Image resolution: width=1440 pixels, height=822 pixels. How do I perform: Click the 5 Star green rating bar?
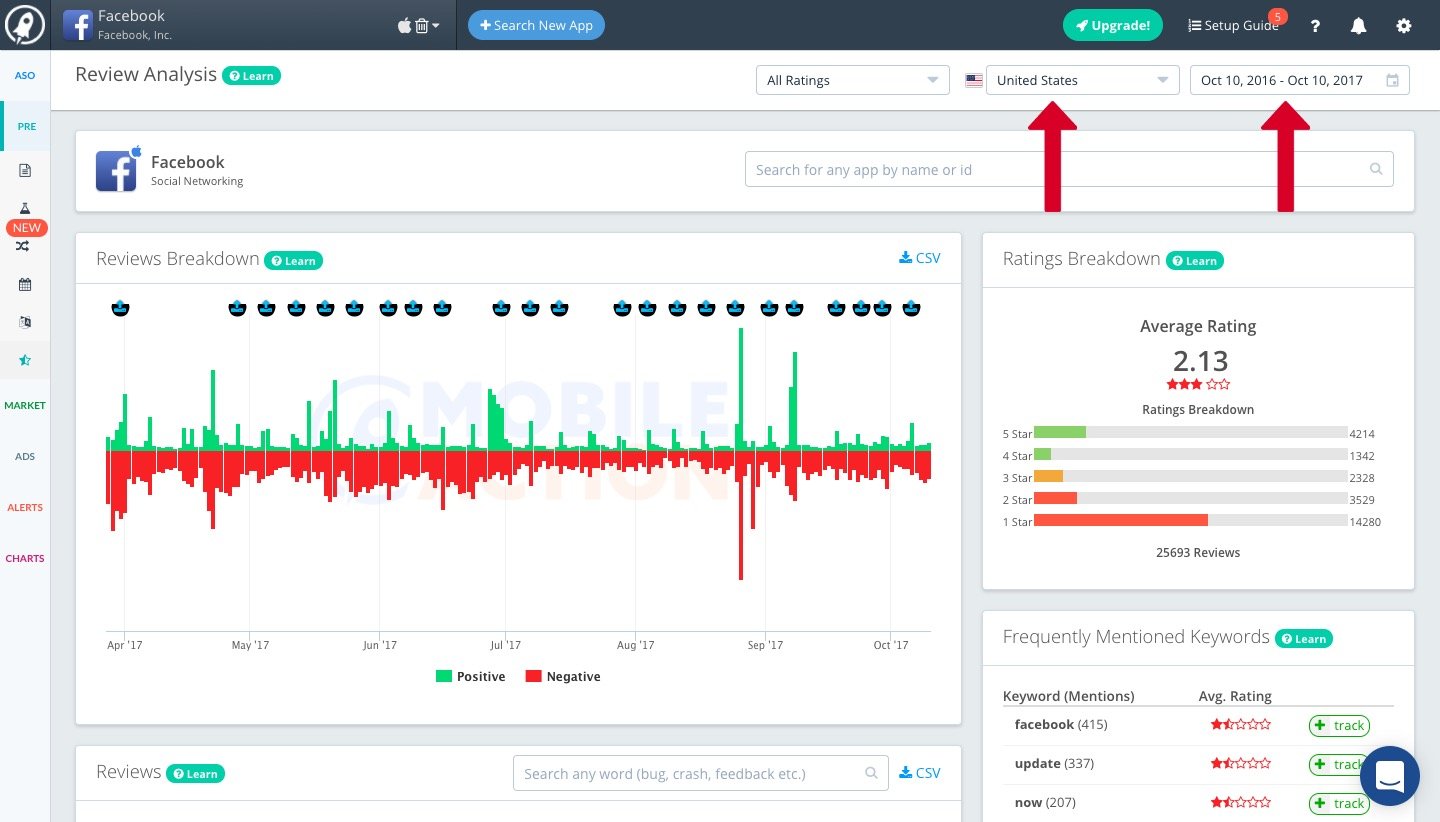[x=1060, y=433]
